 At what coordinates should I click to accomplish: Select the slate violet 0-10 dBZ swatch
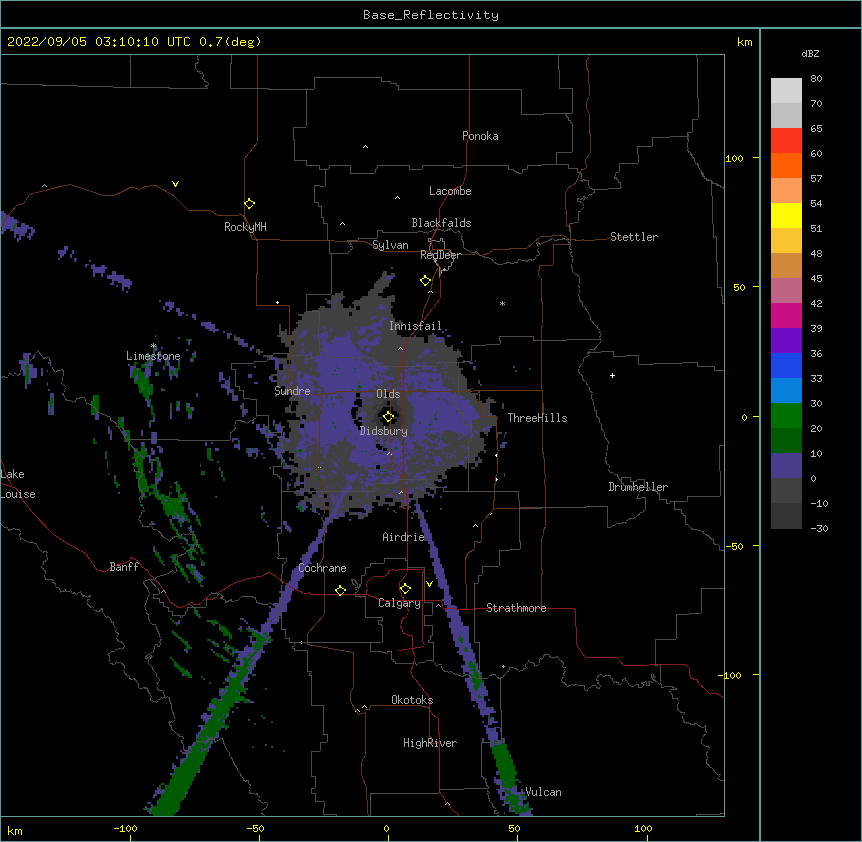[x=786, y=466]
